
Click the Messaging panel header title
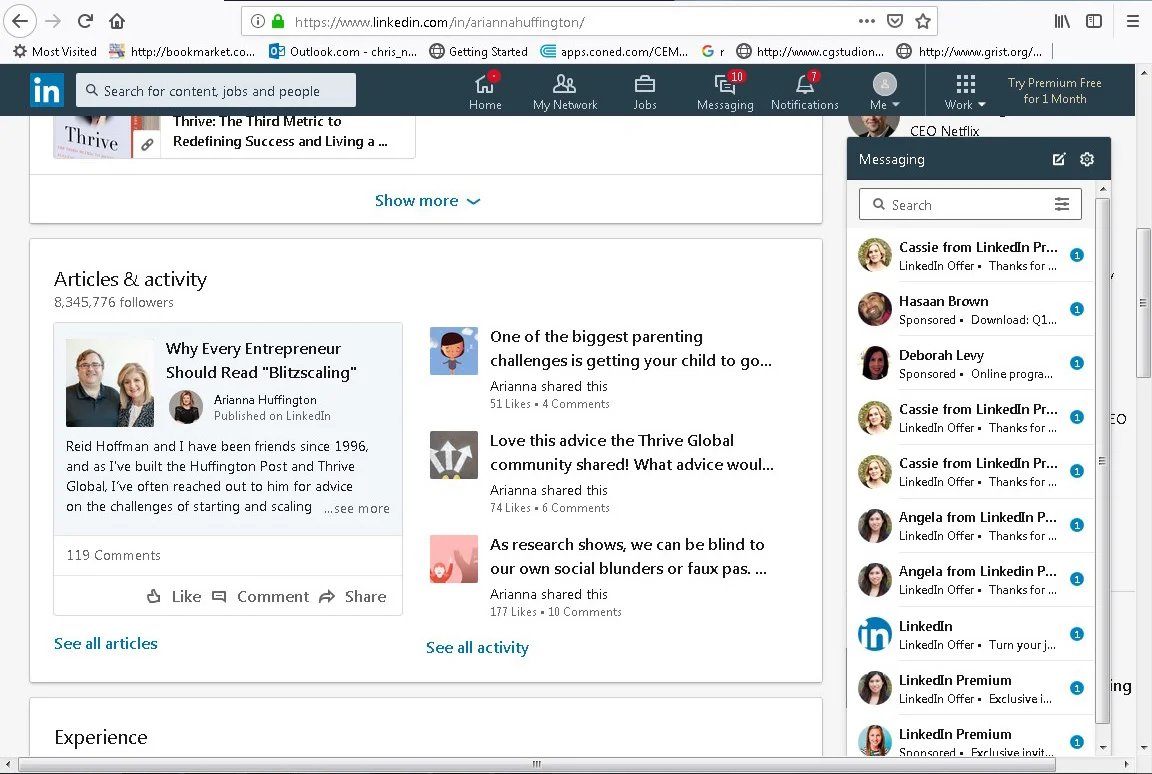[x=891, y=159]
